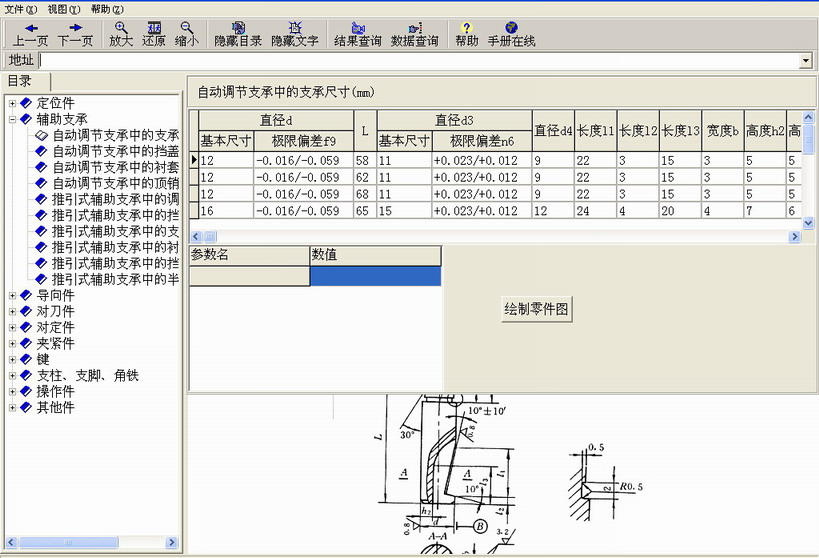This screenshot has height=558, width=819.
Task: Select tree item 推引式辅助支承中的支
Action: [115, 231]
